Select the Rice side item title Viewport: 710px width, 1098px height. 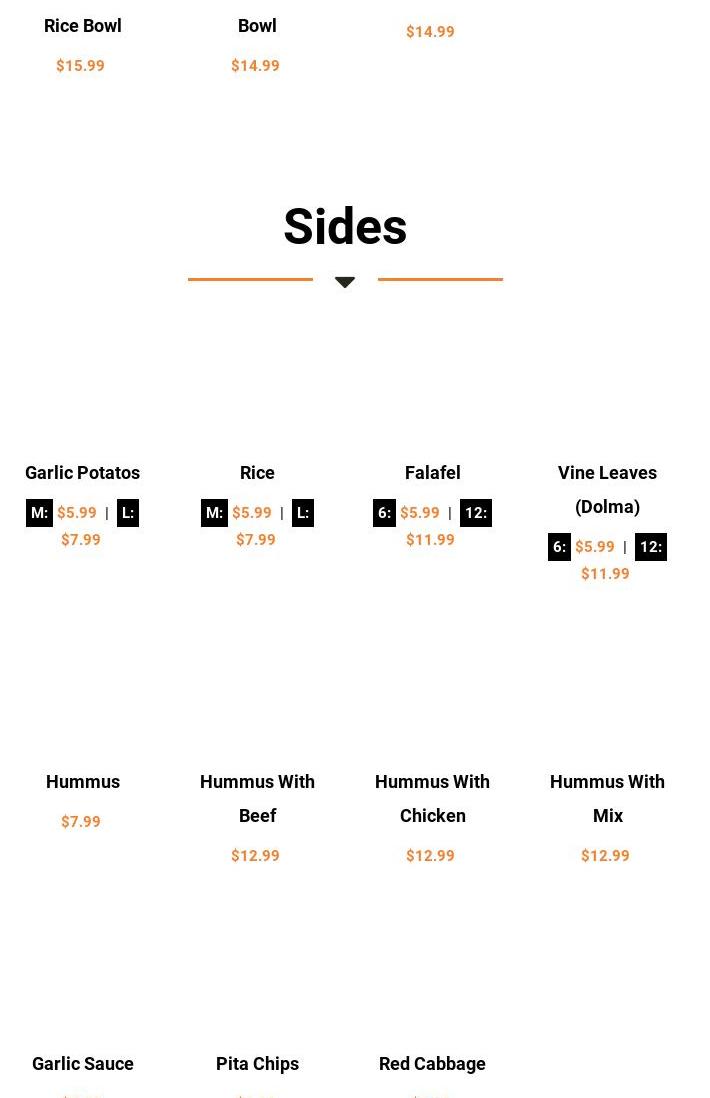pos(257,473)
